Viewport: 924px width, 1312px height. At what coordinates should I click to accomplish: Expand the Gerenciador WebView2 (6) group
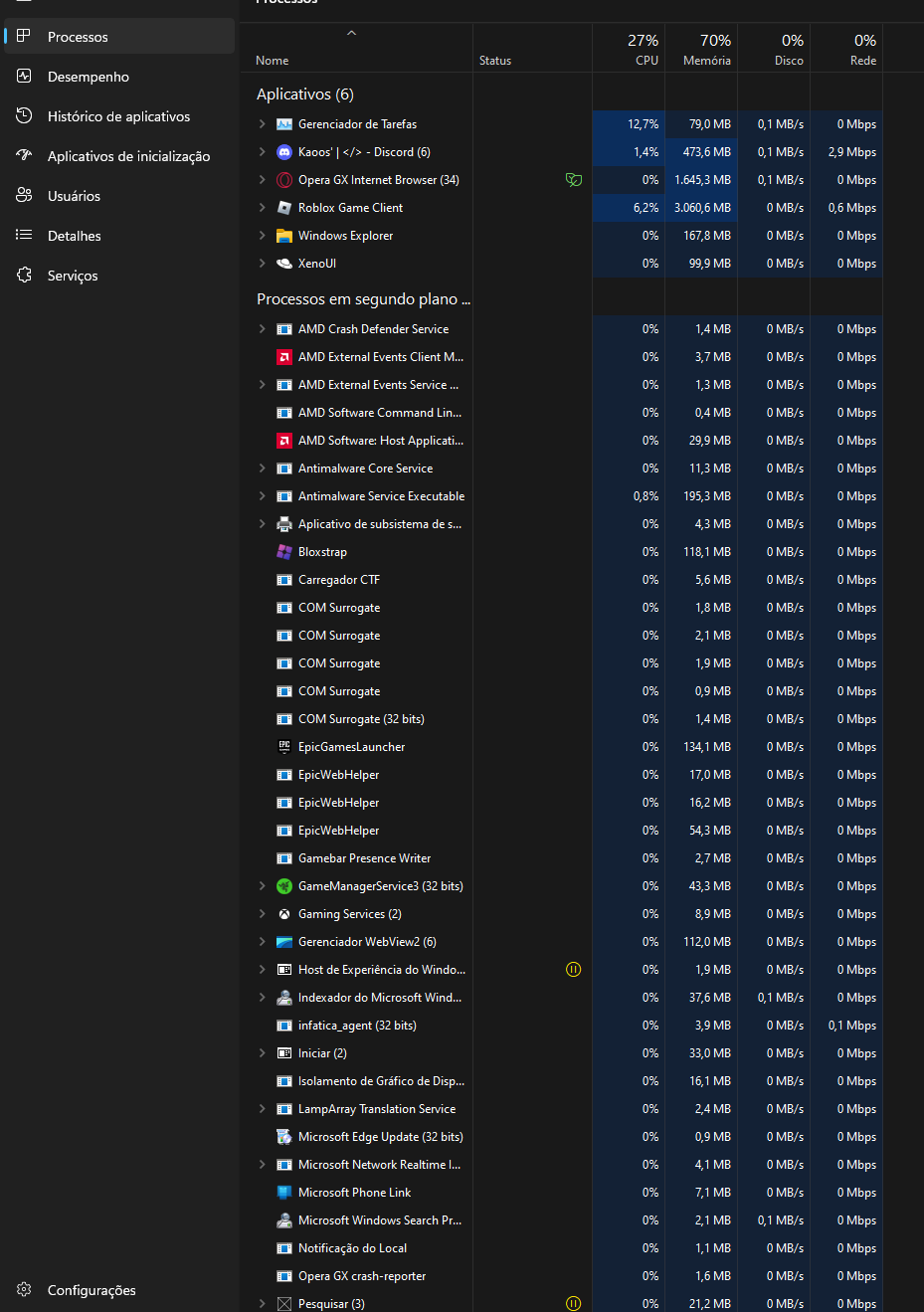coord(262,942)
